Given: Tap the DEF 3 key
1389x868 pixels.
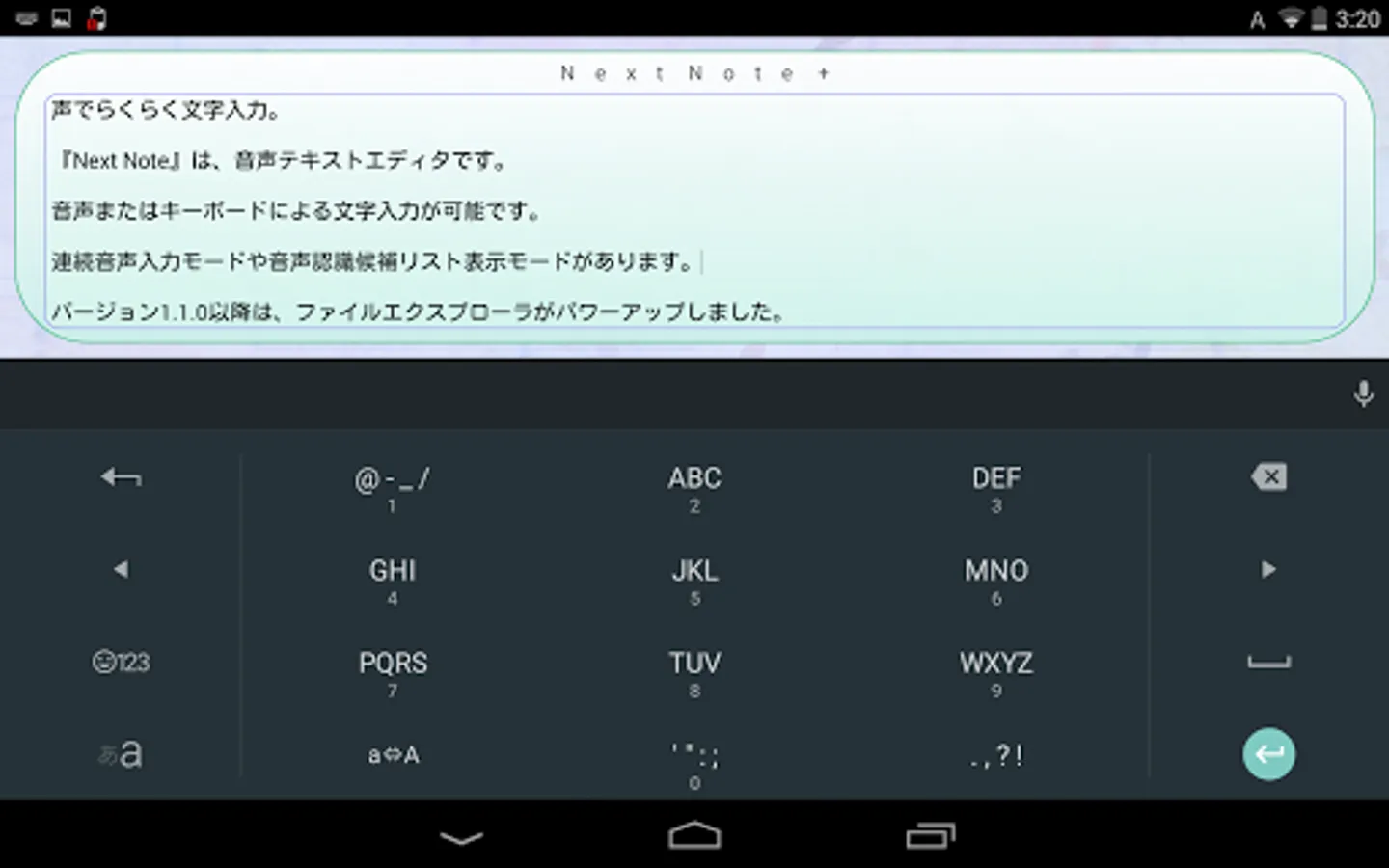Looking at the screenshot, I should [996, 487].
